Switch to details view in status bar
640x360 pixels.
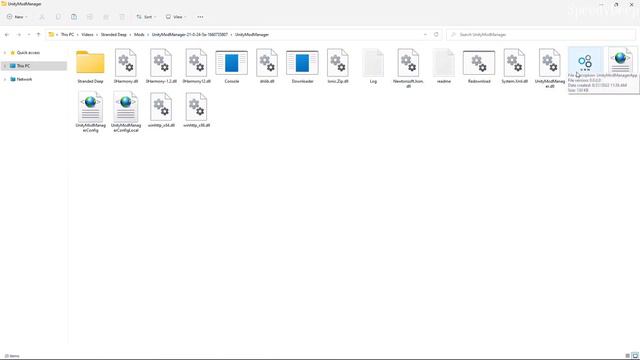[627, 356]
